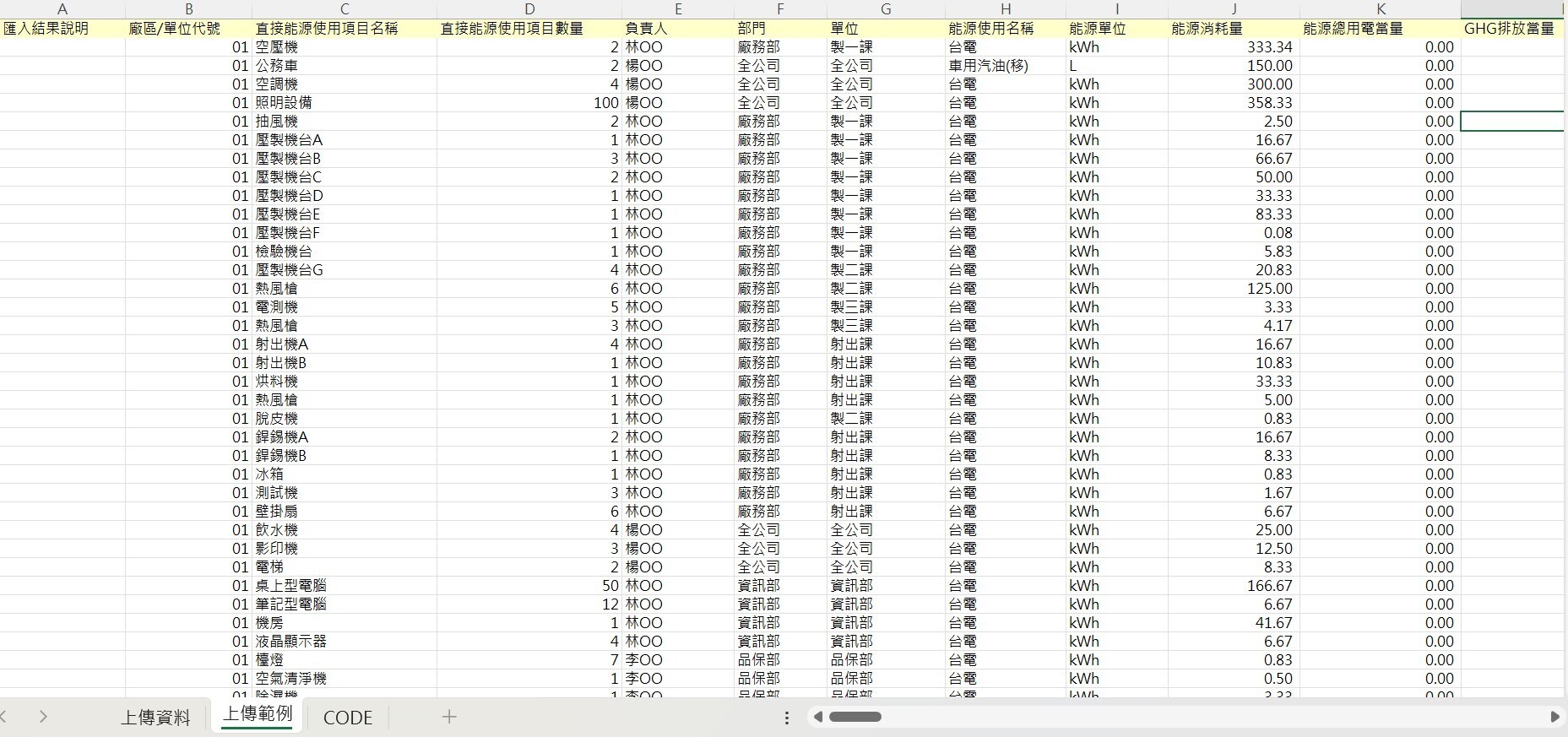
Task: Select column I header
Action: tap(1117, 9)
